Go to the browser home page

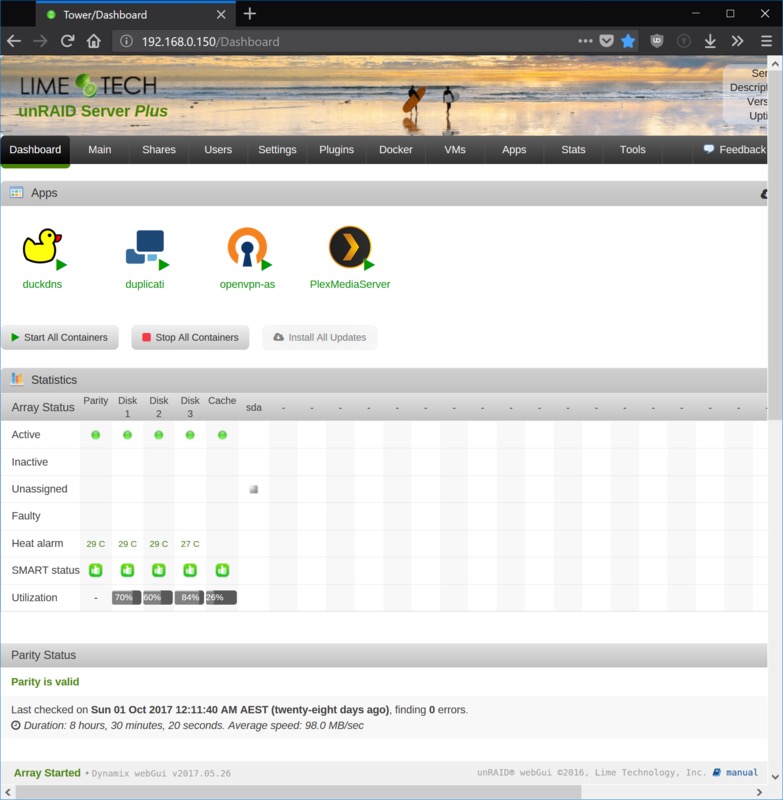(x=93, y=41)
